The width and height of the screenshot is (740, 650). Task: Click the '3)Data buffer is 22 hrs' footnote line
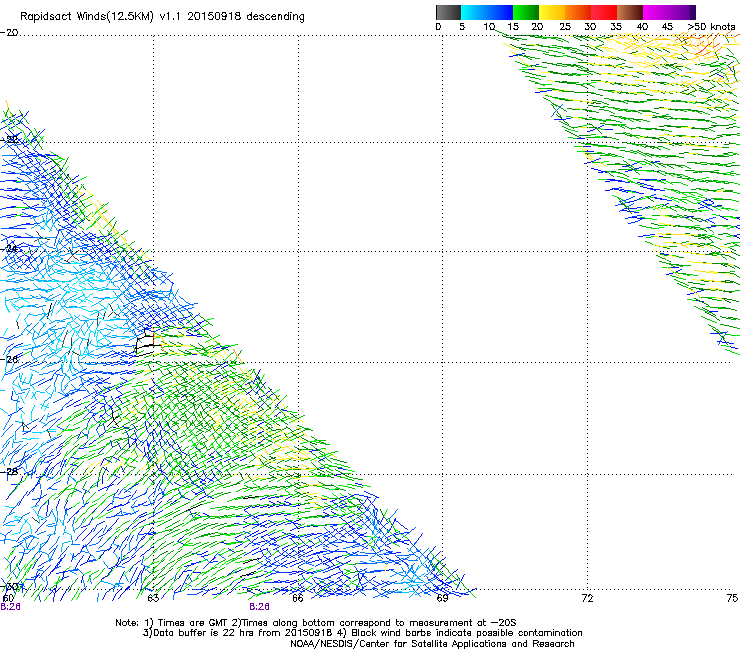coord(362,633)
